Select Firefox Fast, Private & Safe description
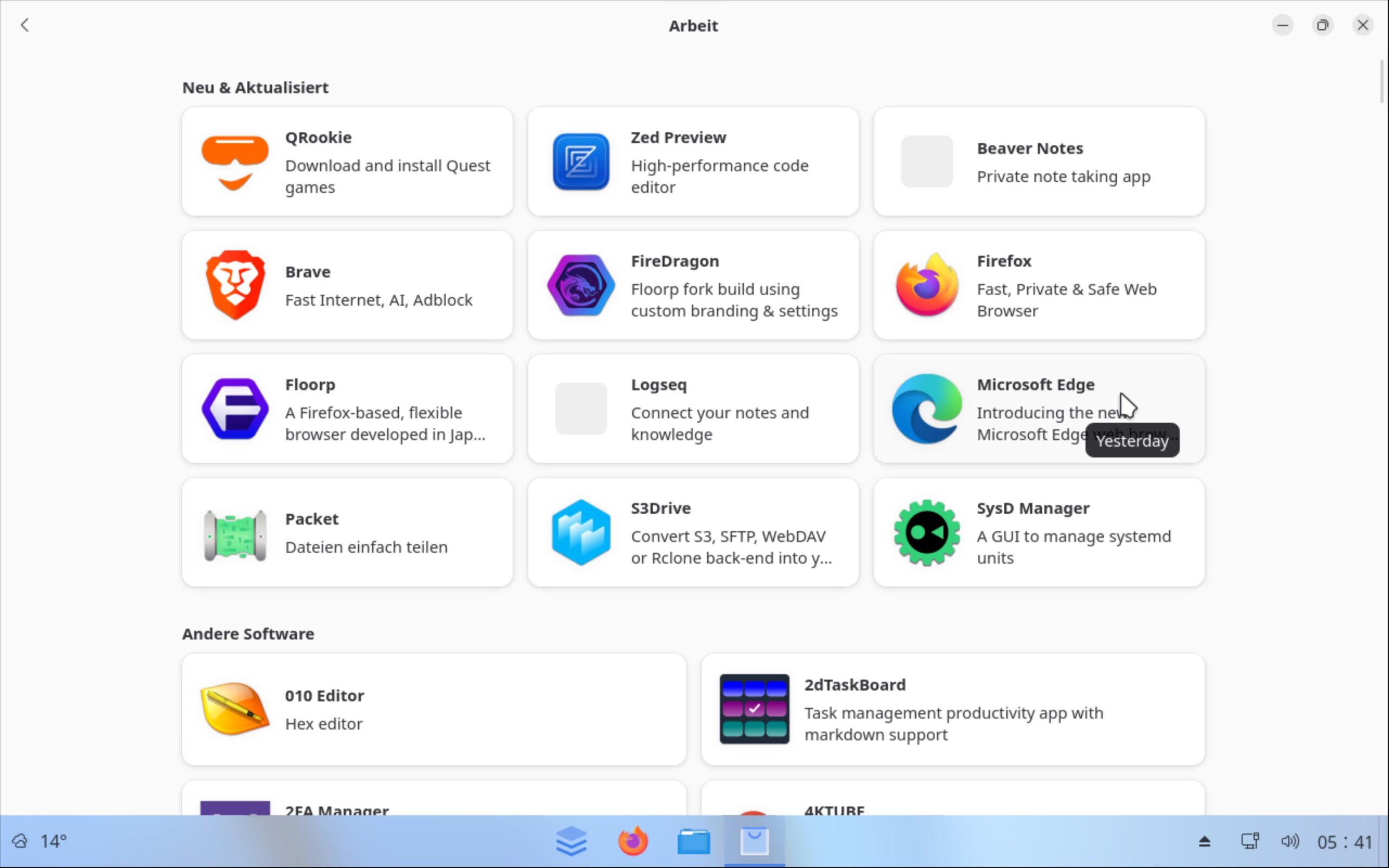This screenshot has height=868, width=1389. point(1066,300)
